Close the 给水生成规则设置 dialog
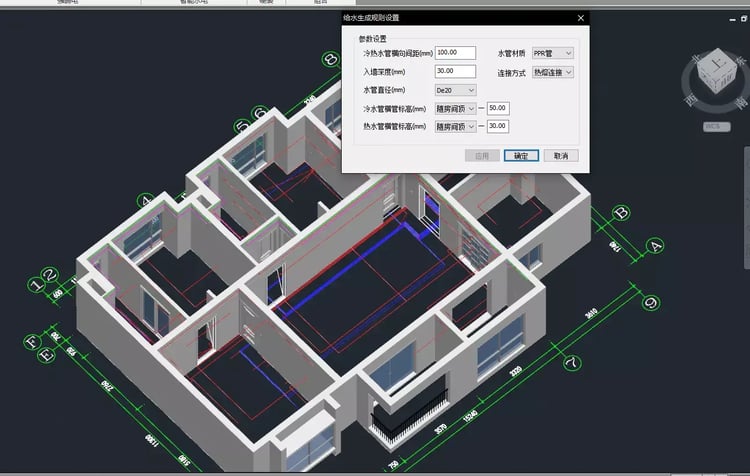Image resolution: width=750 pixels, height=476 pixels. [580, 17]
